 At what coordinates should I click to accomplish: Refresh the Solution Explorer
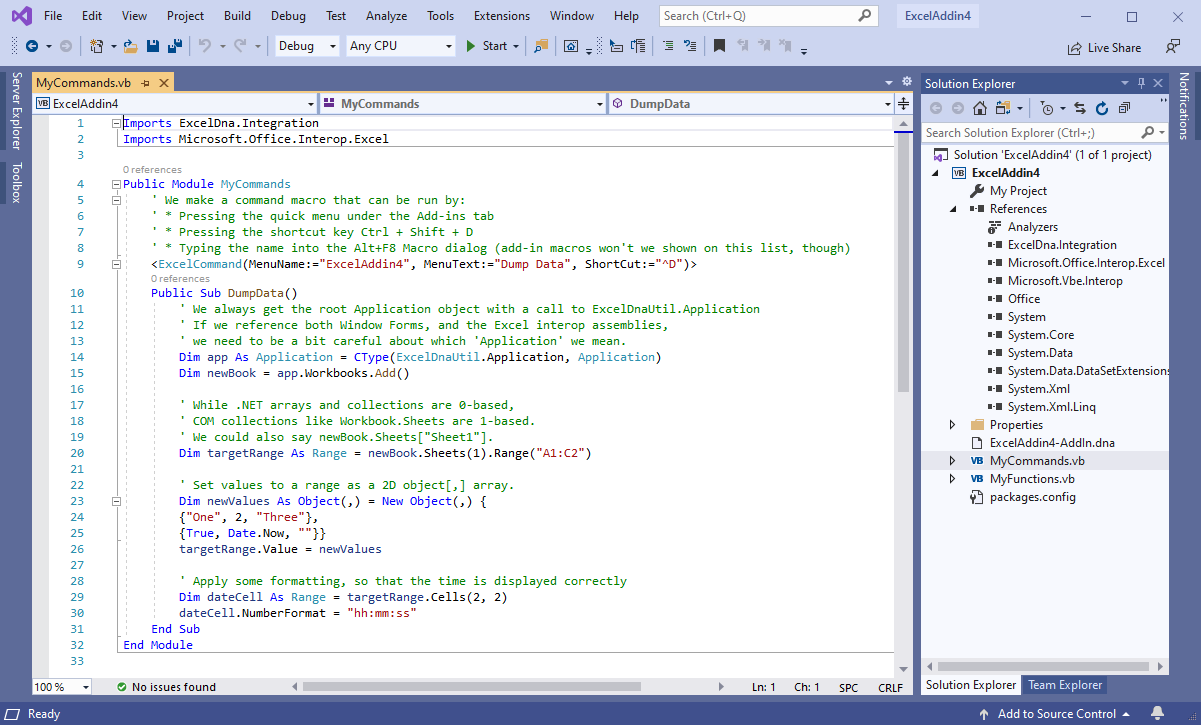click(x=1102, y=108)
